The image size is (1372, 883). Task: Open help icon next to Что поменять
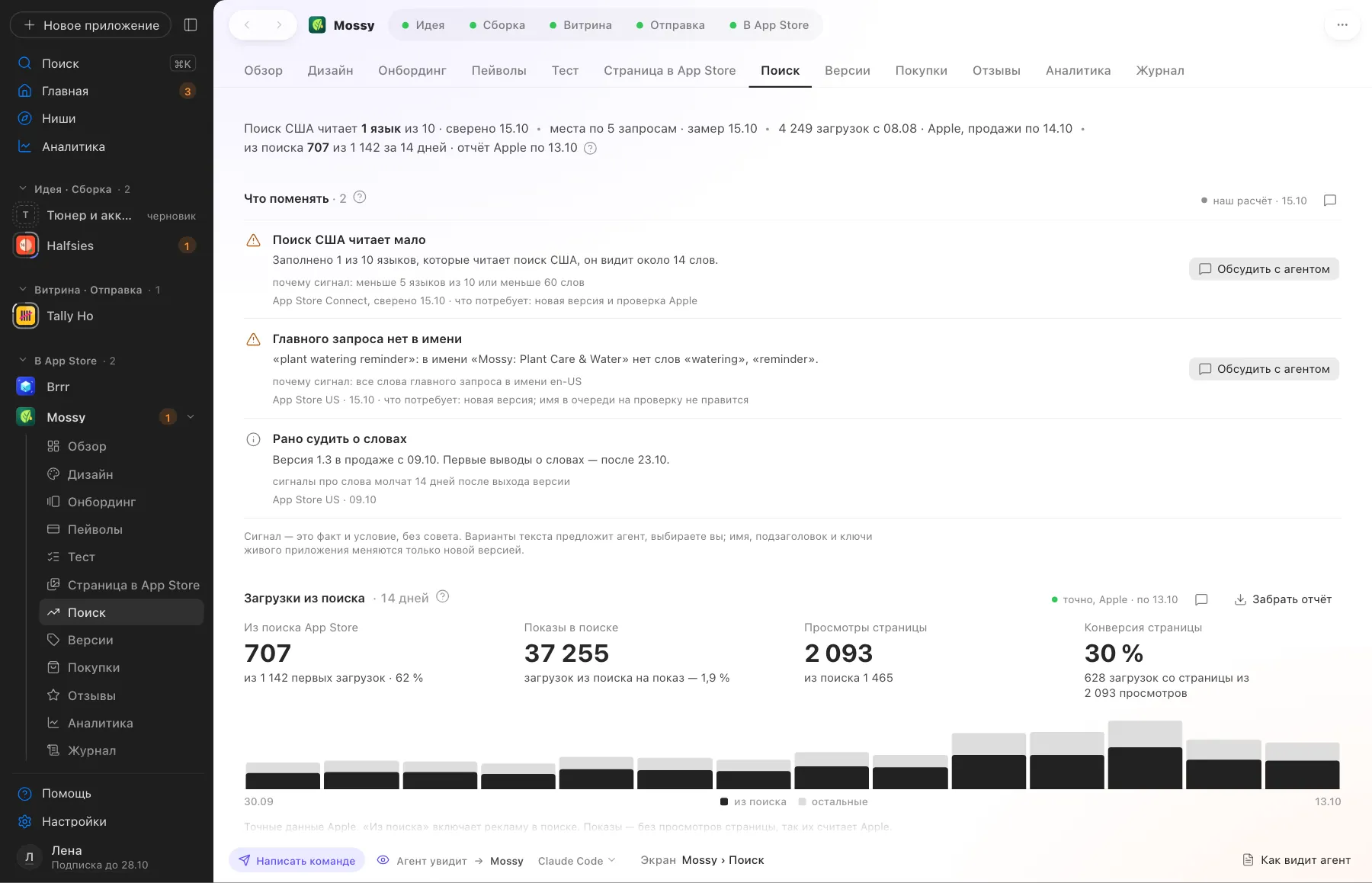pos(360,197)
